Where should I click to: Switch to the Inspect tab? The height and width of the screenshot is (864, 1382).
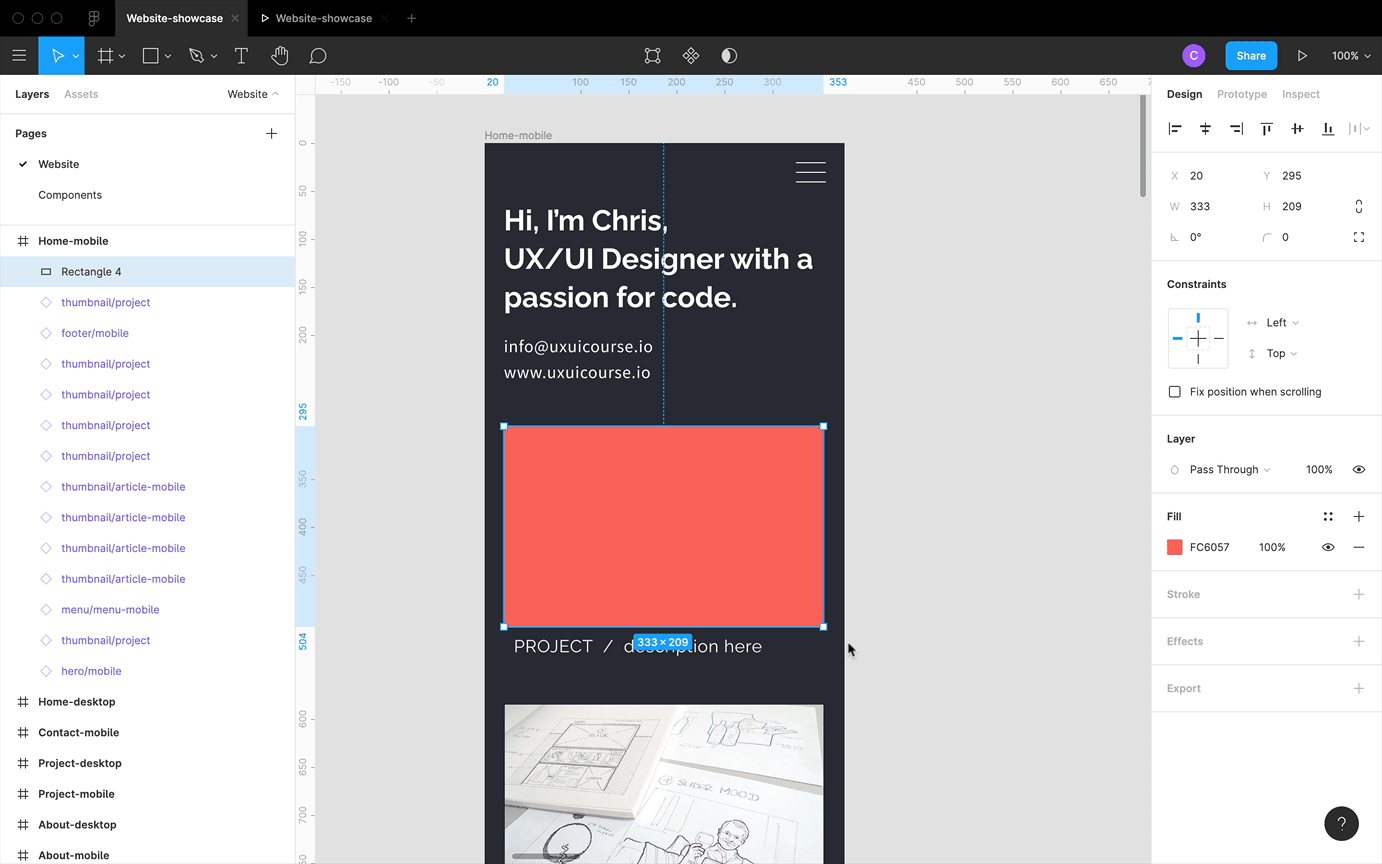tap(1301, 94)
